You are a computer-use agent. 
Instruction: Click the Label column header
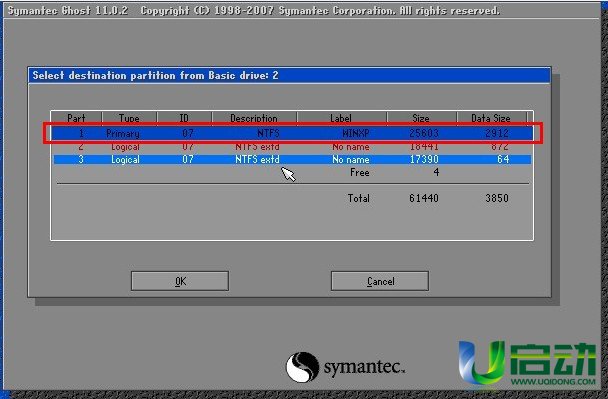(341, 118)
